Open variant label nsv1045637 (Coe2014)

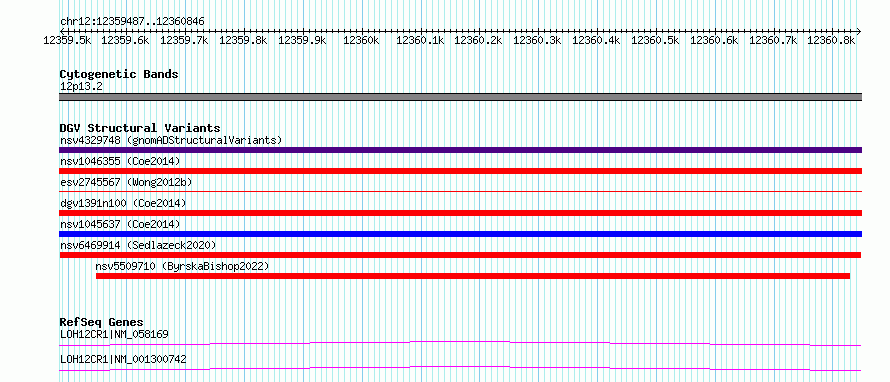(x=120, y=224)
